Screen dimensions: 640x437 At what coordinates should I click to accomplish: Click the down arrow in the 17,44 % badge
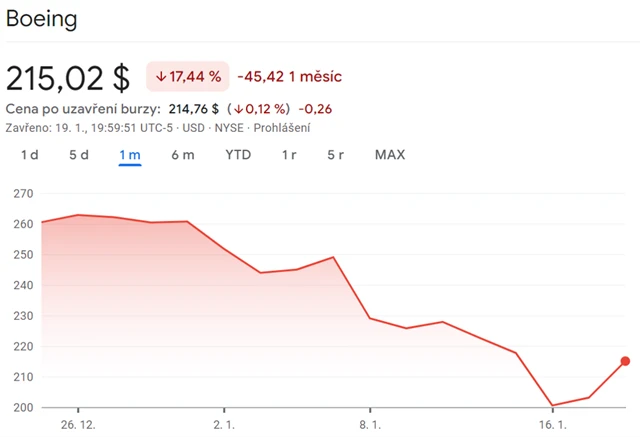coord(161,76)
